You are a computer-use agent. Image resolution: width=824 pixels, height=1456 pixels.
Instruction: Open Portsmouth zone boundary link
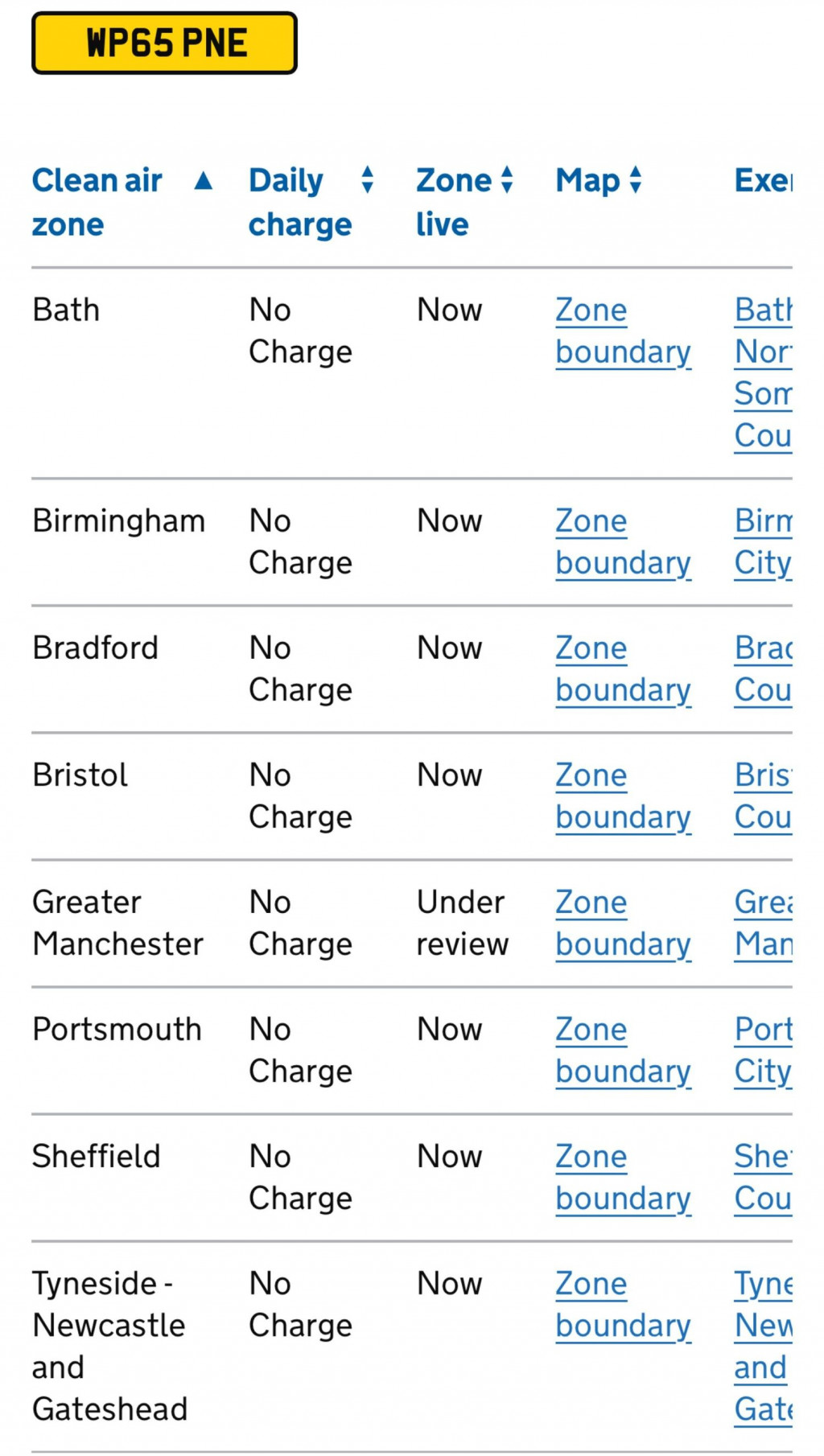(x=623, y=1051)
